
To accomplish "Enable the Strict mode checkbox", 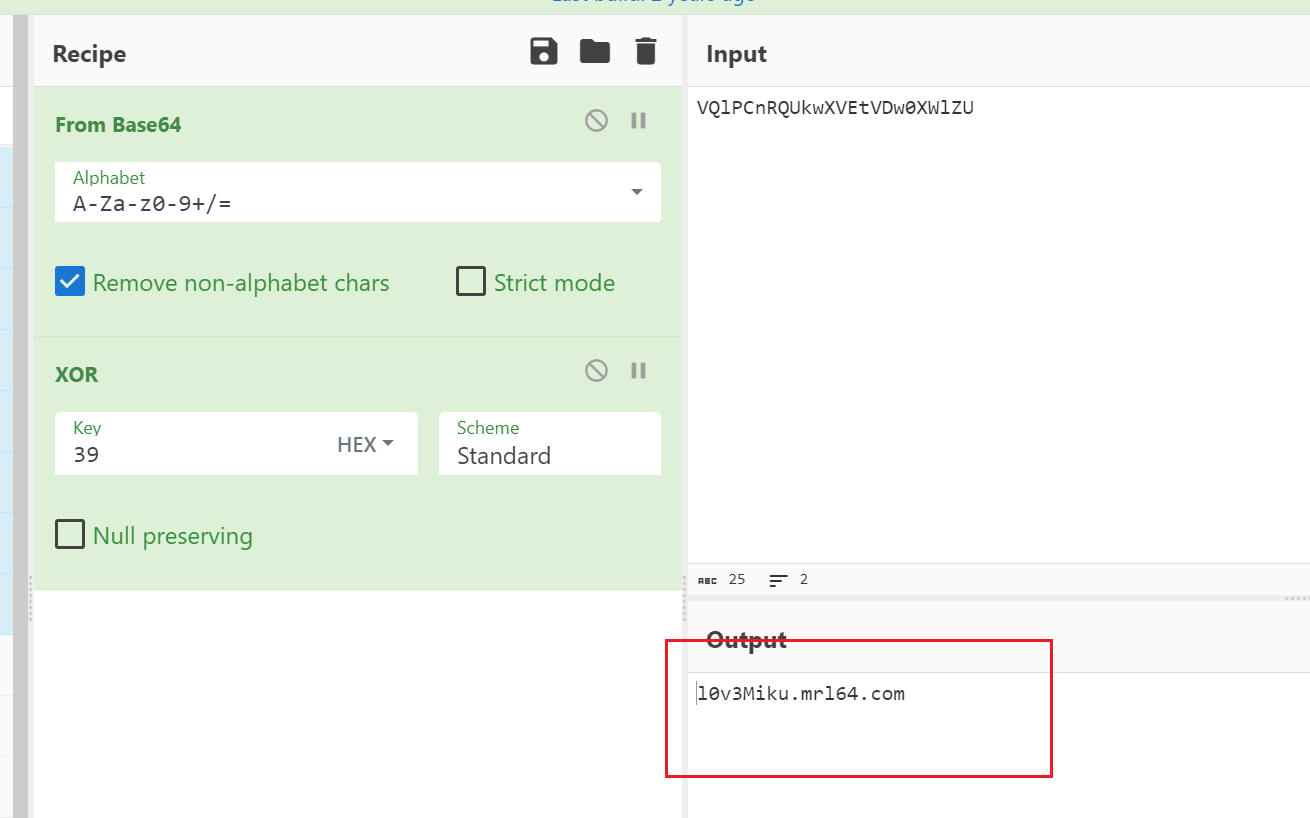I will click(471, 282).
